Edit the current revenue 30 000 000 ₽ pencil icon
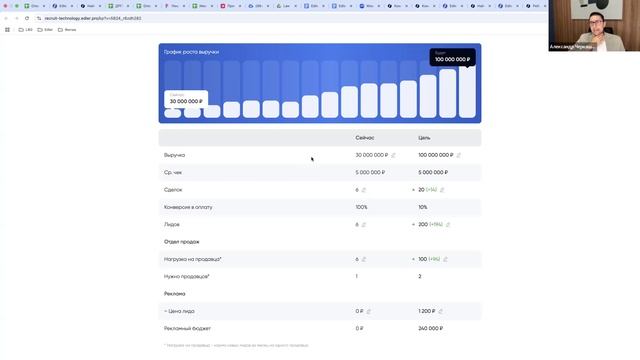 [x=393, y=155]
